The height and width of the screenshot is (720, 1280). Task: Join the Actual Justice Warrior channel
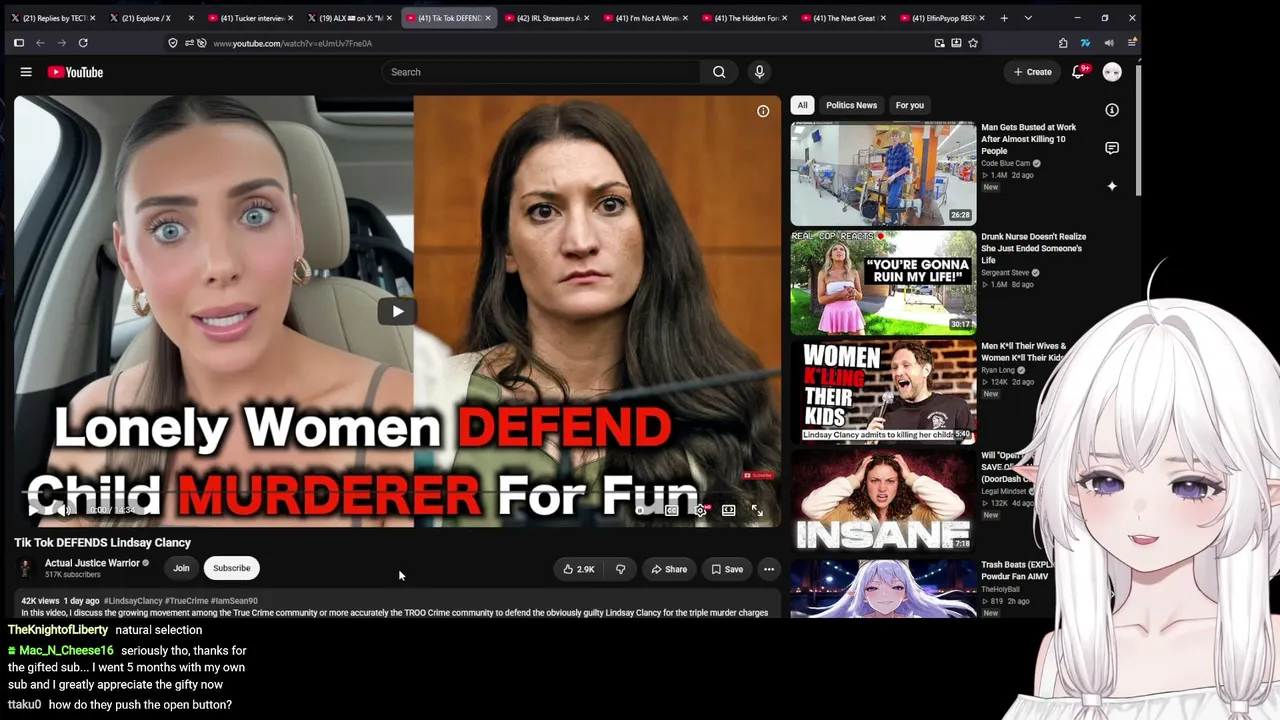click(x=181, y=568)
